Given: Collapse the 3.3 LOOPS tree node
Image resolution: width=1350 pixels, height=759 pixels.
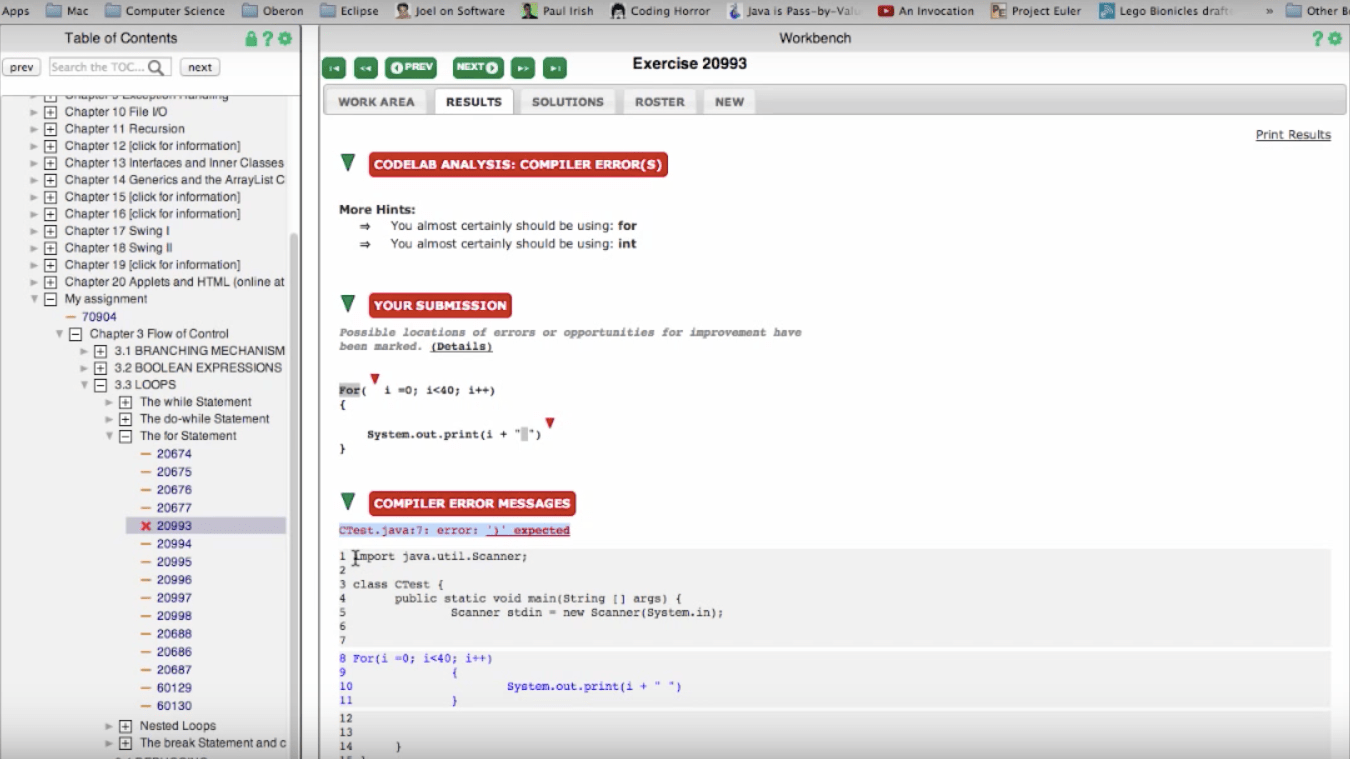Looking at the screenshot, I should pyautogui.click(x=100, y=385).
